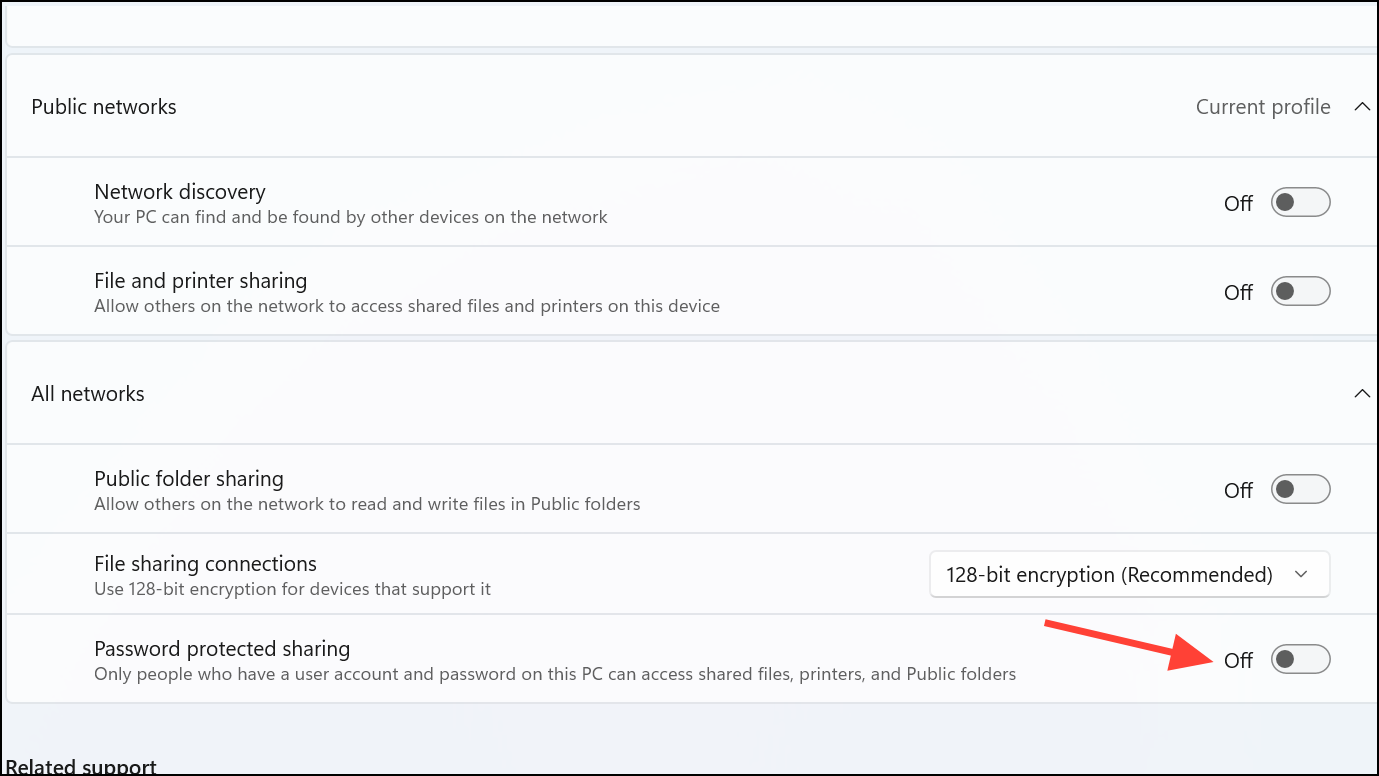The width and height of the screenshot is (1379, 776).
Task: Open the 128-bit encryption dropdown
Action: pos(1129,575)
